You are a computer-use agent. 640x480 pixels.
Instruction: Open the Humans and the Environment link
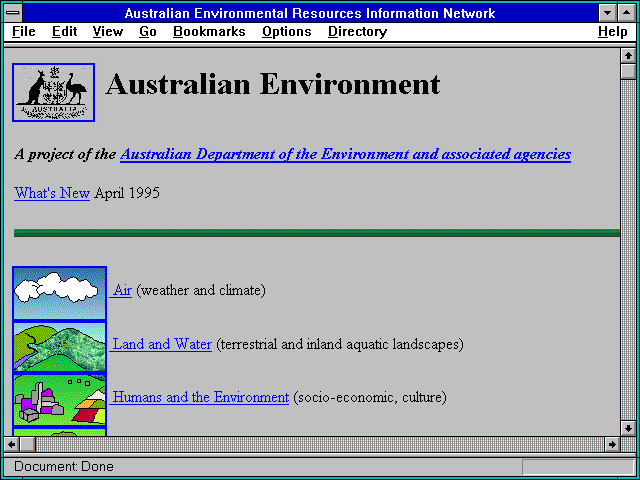pos(200,397)
